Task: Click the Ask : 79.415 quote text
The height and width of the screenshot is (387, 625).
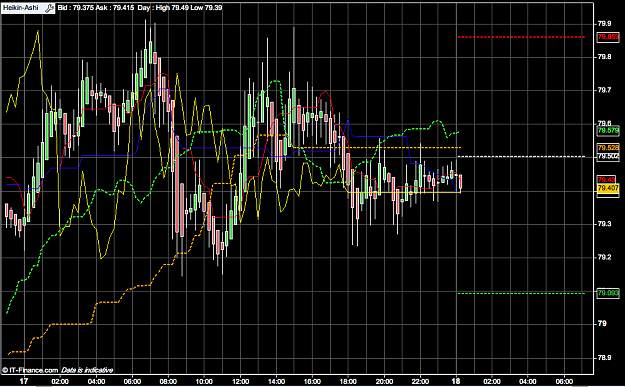Action: [115, 8]
